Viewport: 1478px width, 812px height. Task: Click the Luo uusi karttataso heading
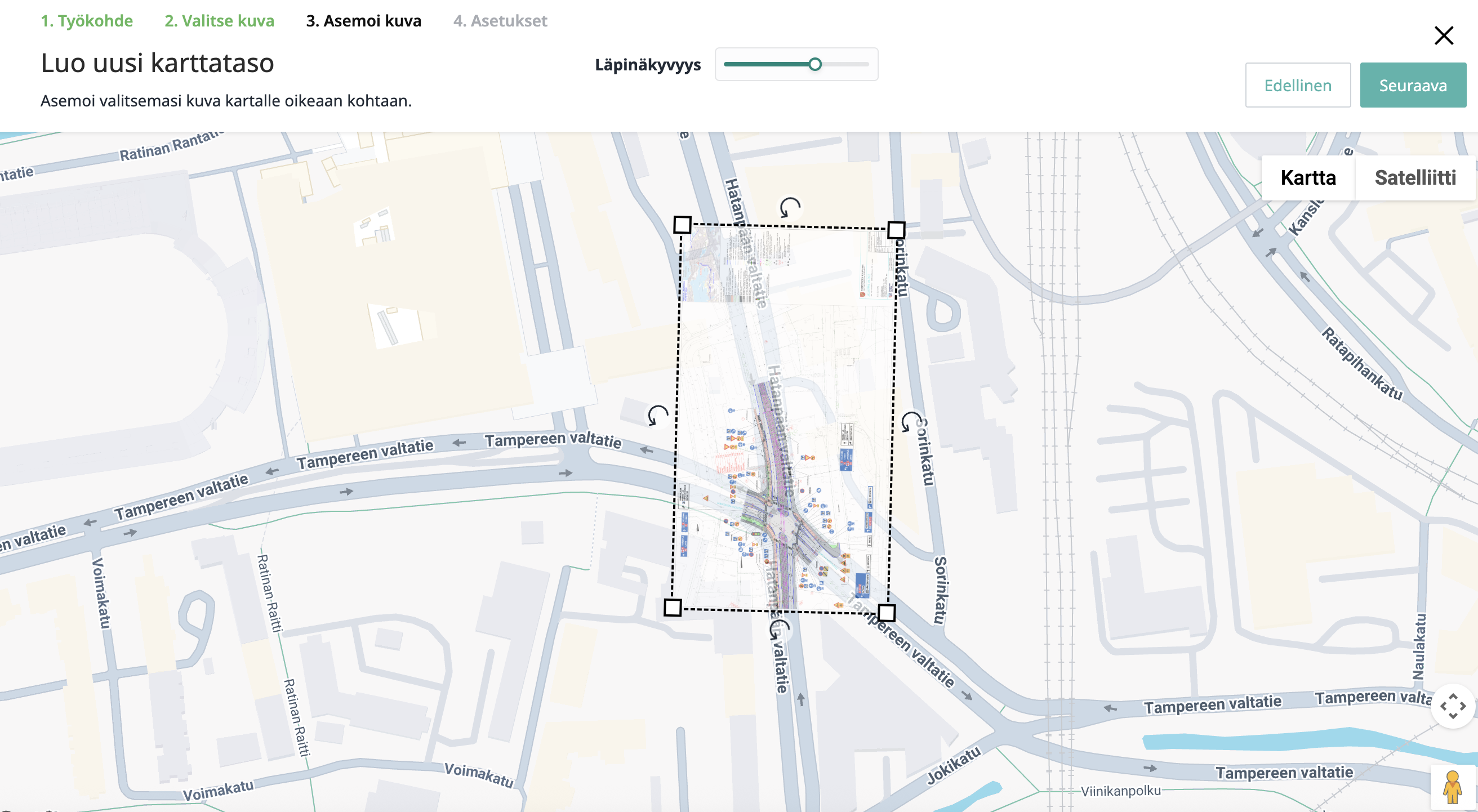[x=157, y=63]
